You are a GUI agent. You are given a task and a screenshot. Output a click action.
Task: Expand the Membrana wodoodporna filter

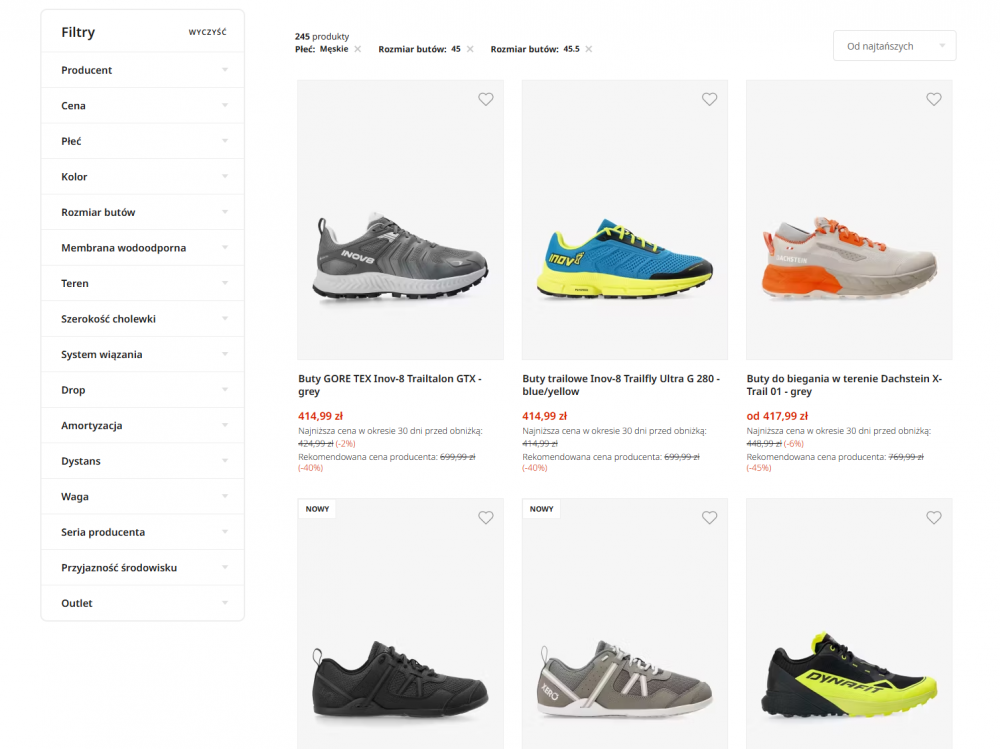(143, 248)
